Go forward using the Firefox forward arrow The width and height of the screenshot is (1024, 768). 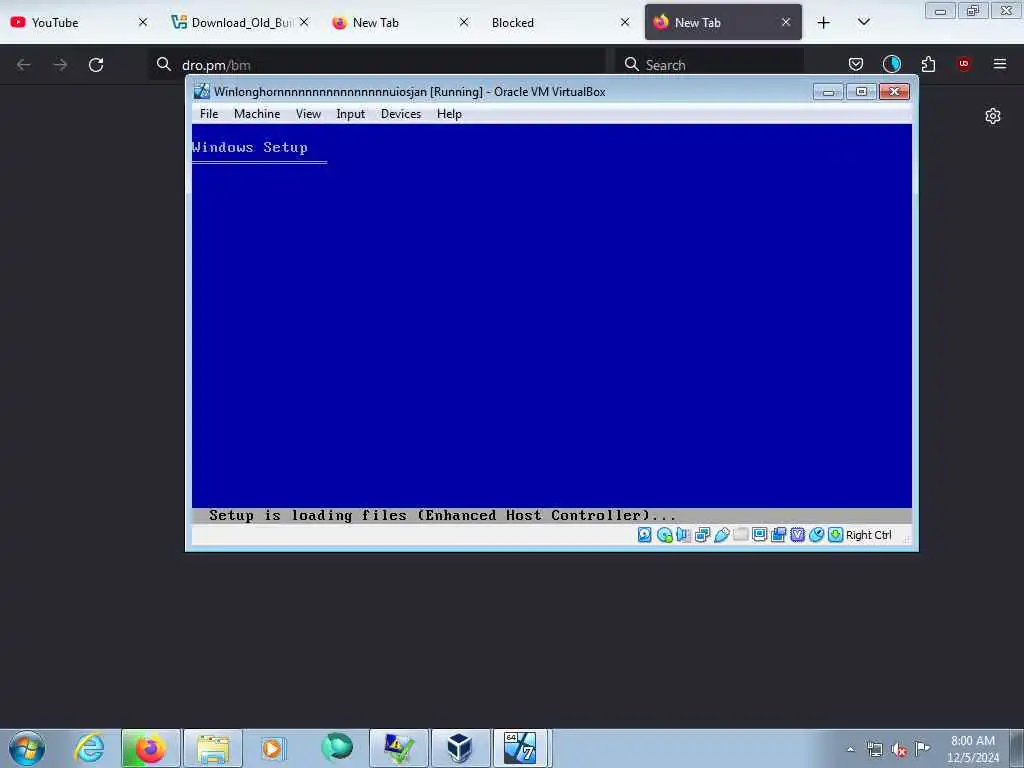coord(60,65)
